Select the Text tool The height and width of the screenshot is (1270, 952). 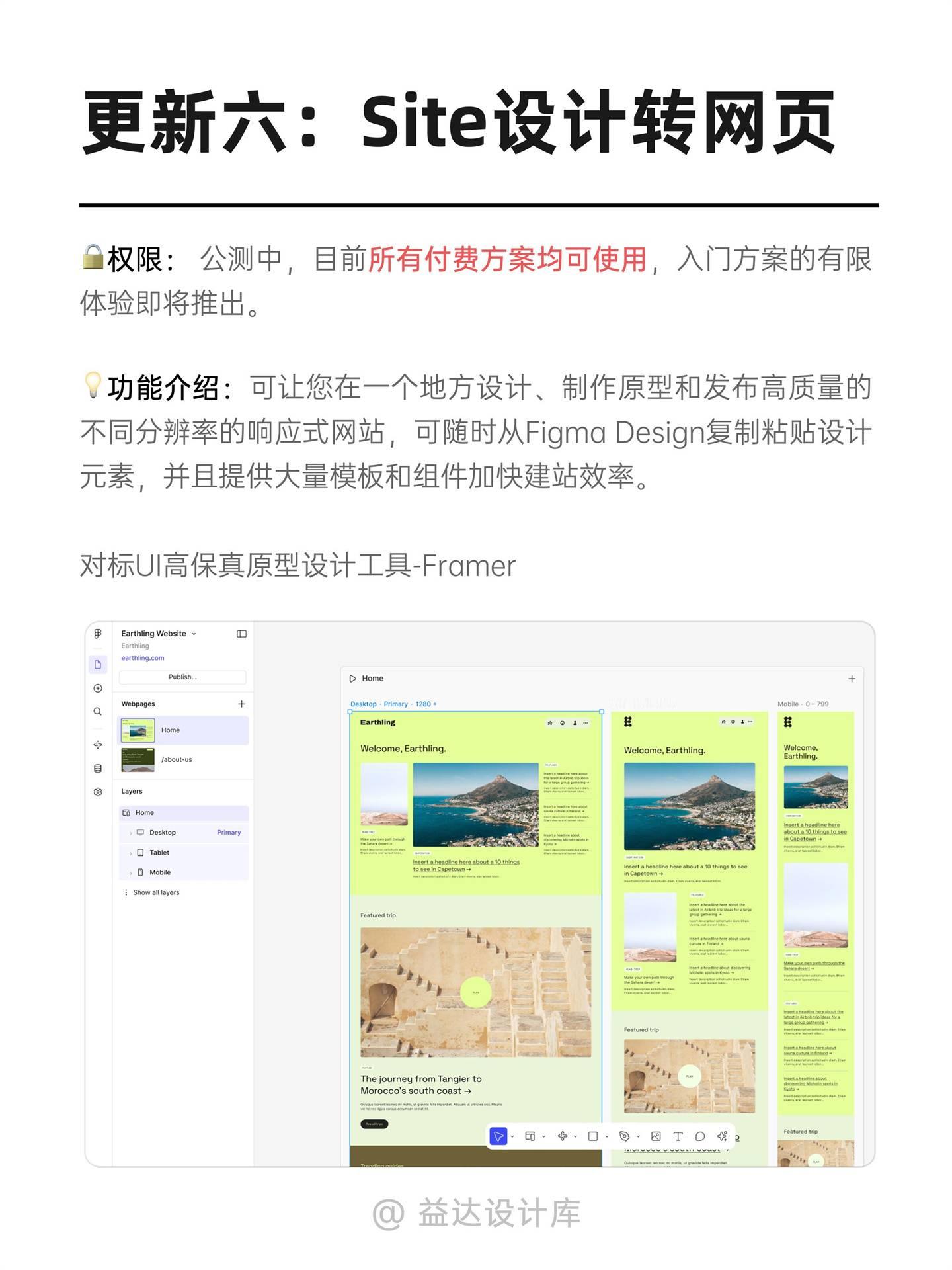coord(678,1136)
